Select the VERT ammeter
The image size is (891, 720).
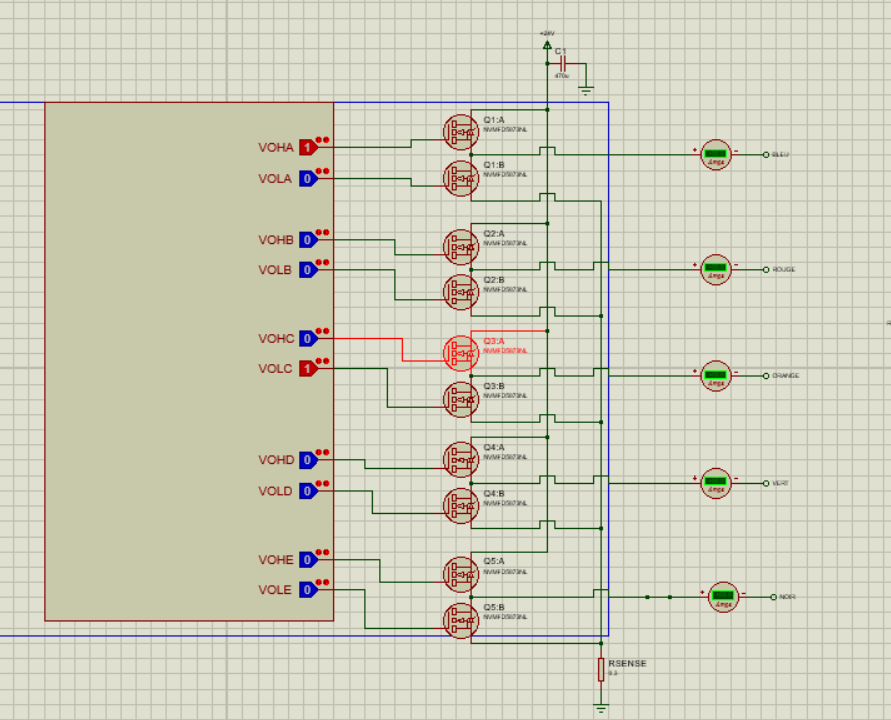coord(716,482)
